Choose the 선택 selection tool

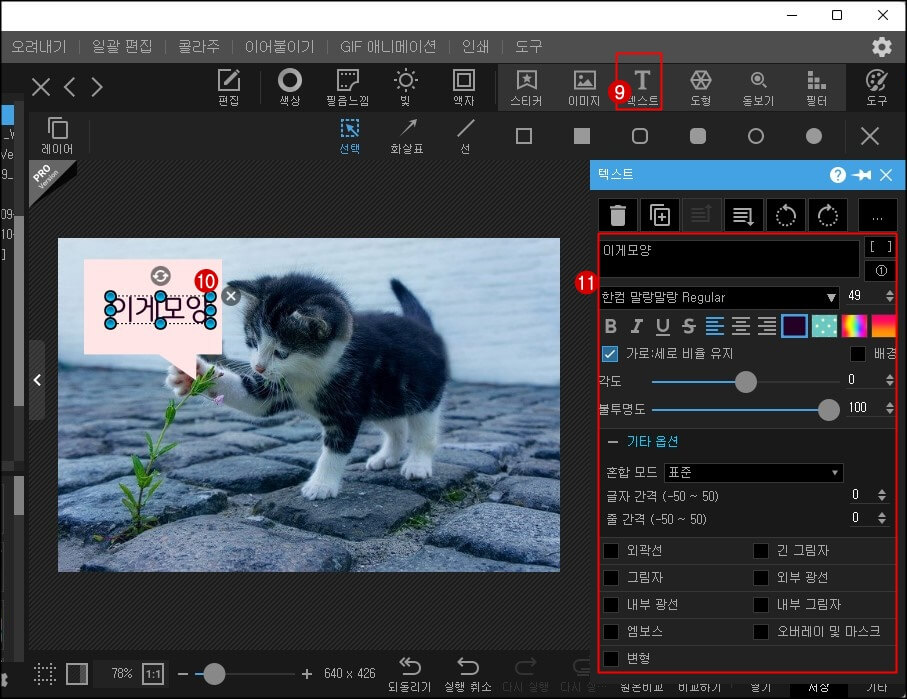tap(350, 137)
